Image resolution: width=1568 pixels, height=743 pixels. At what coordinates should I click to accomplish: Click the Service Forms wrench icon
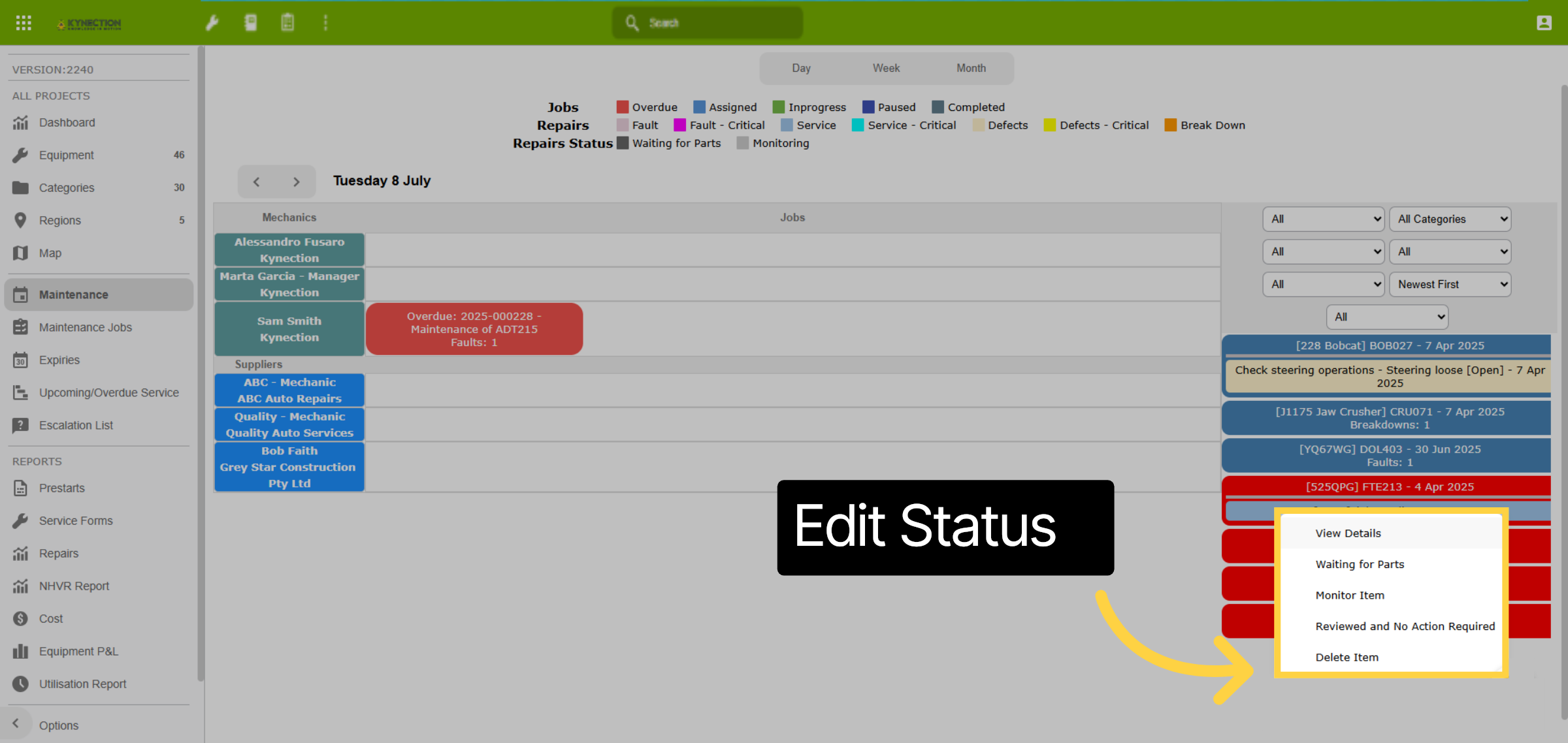[x=20, y=521]
